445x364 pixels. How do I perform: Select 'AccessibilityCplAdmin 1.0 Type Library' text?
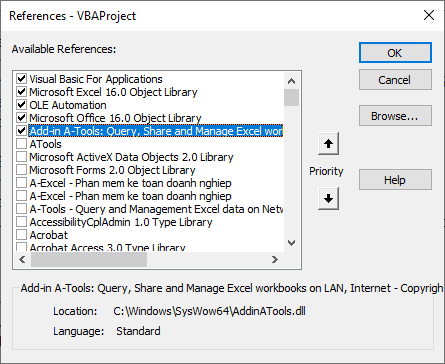point(121,222)
